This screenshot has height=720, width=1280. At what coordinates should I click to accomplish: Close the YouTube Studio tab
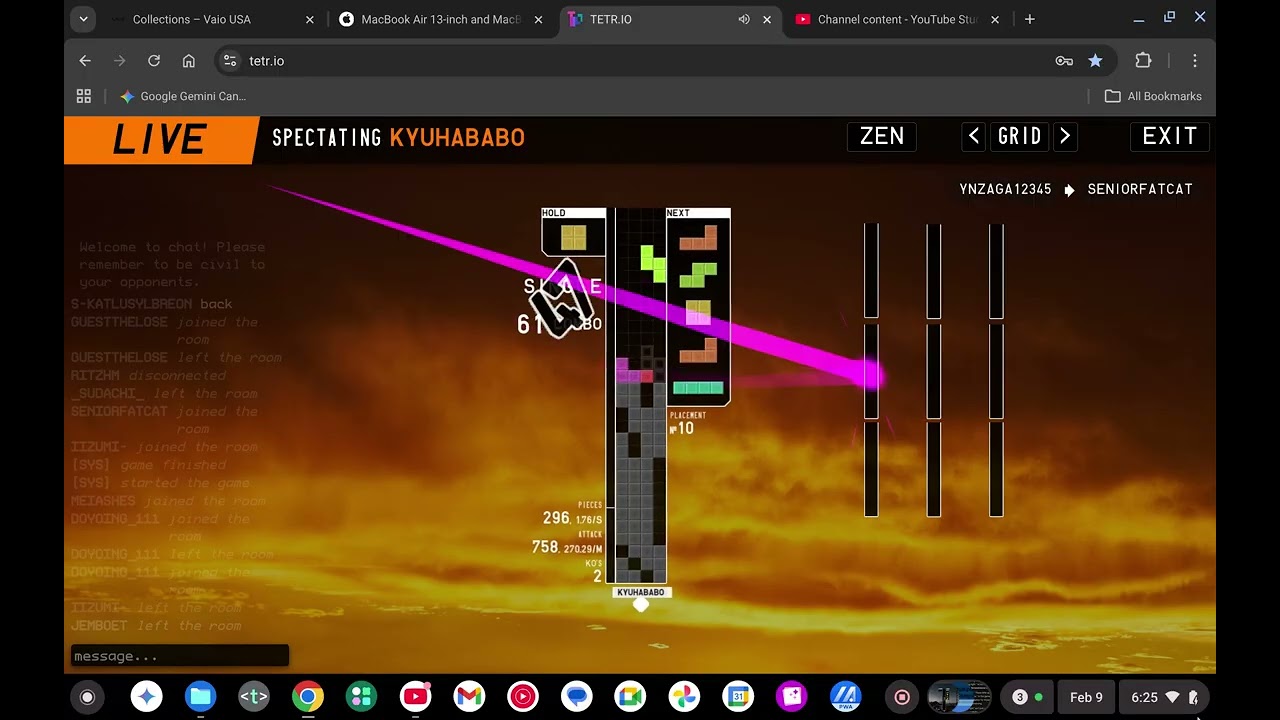click(996, 19)
